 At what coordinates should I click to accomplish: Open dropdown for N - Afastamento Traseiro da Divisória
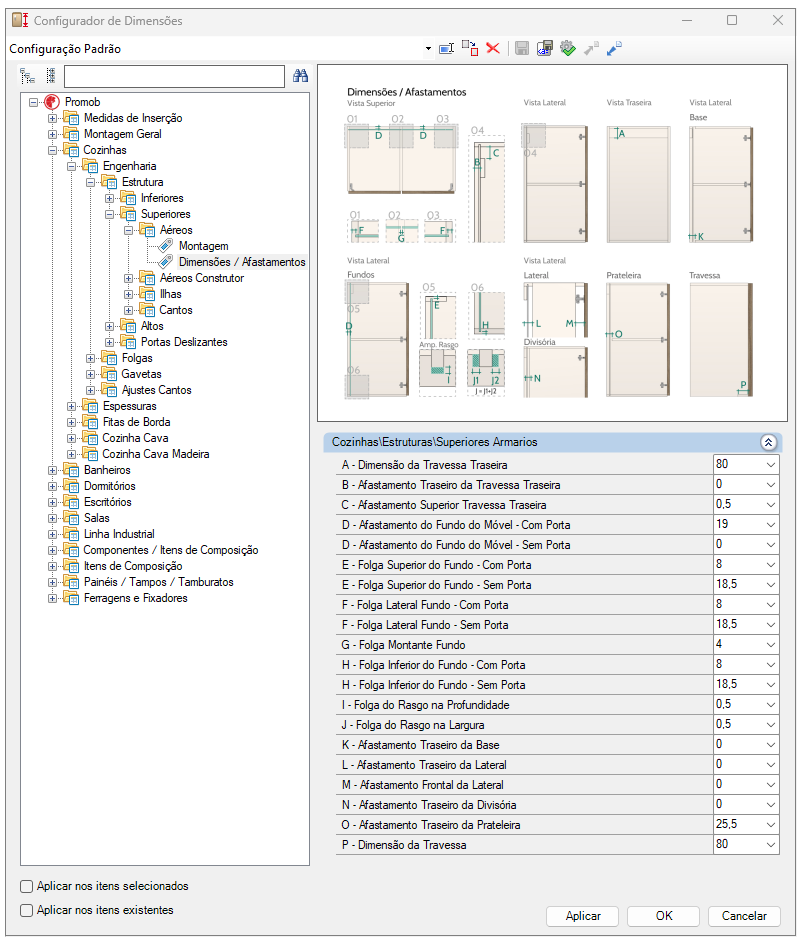[x=771, y=805]
